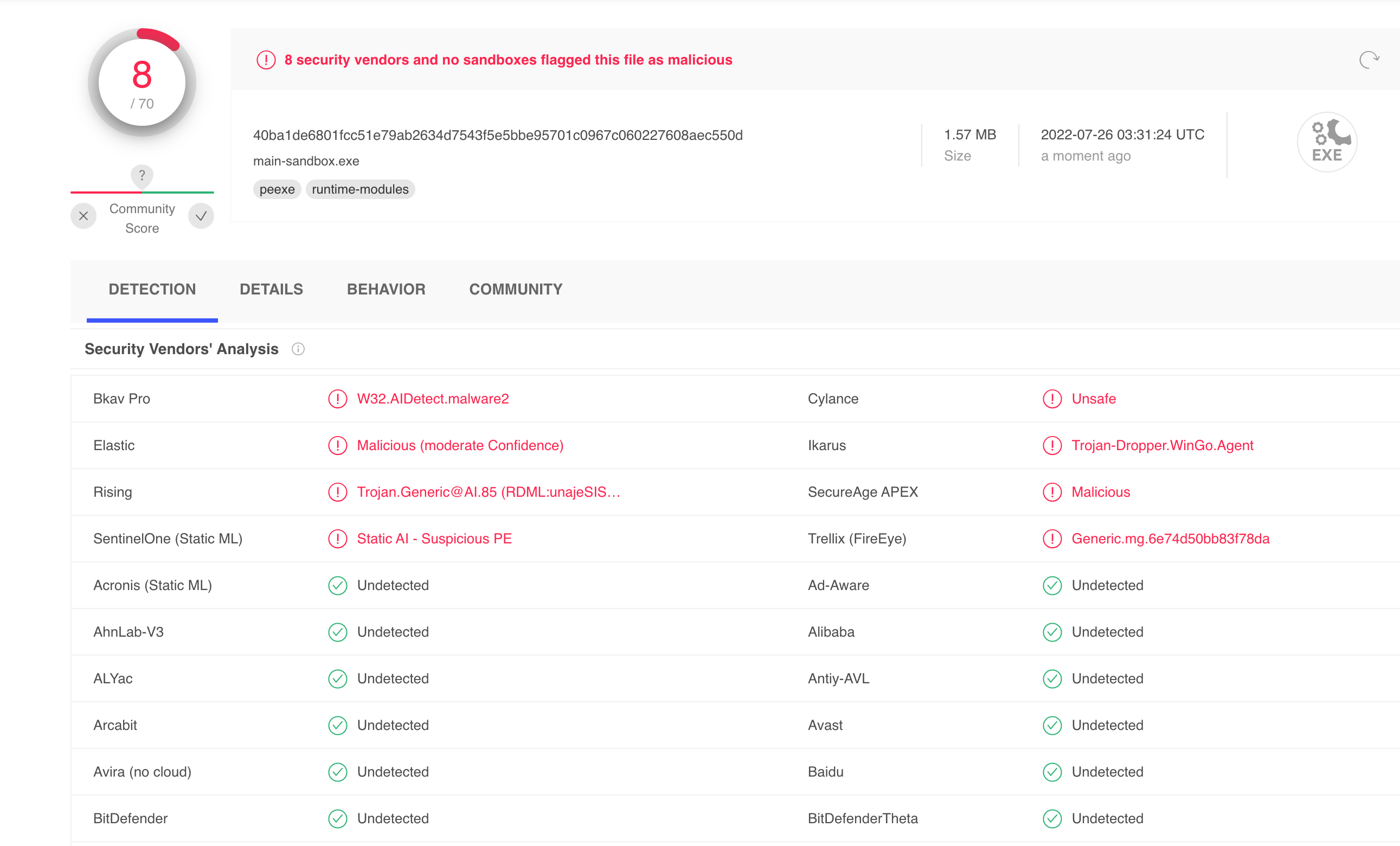
Task: Click the peexe tag
Action: tap(277, 189)
